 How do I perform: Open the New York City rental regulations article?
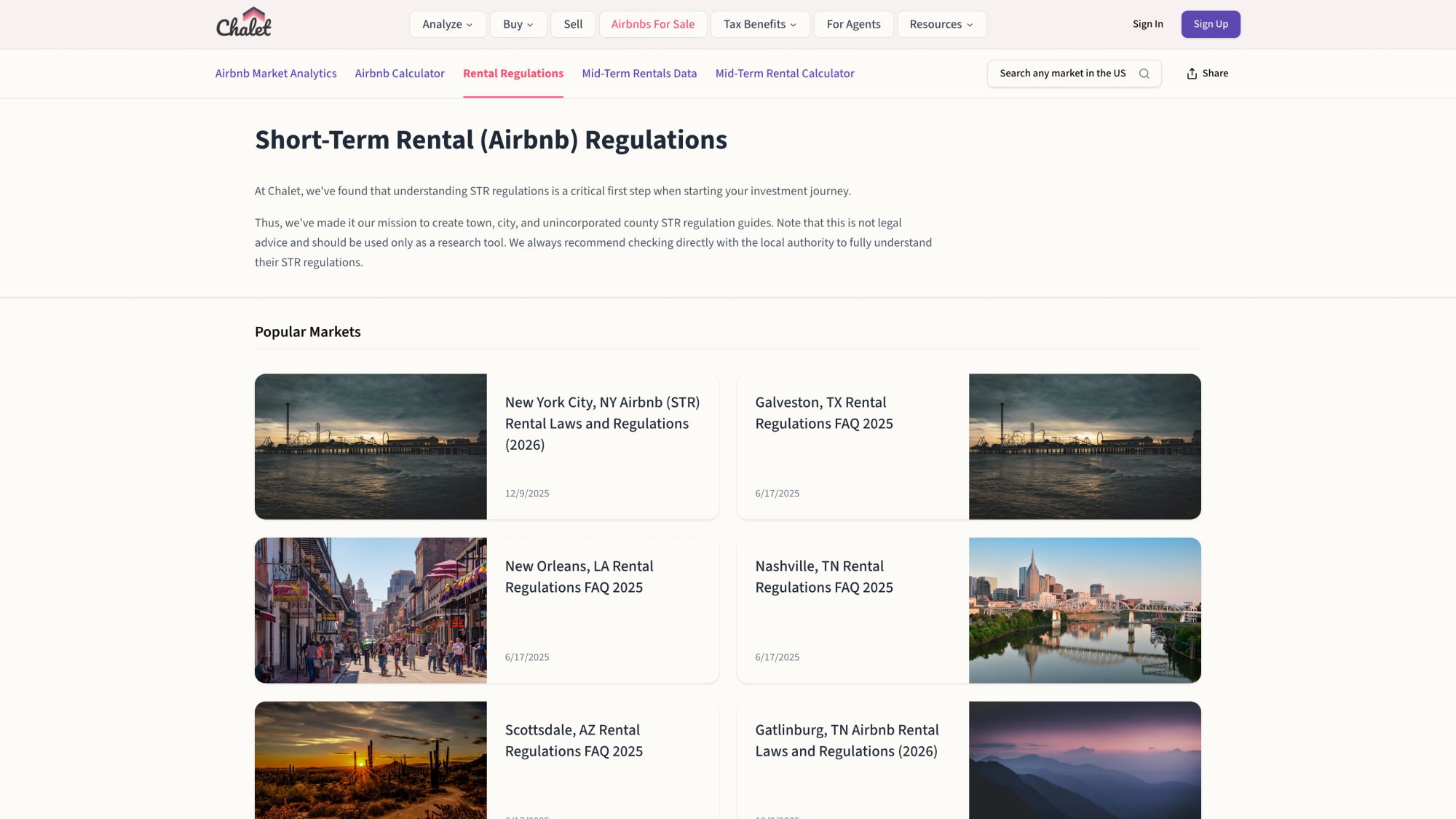tap(601, 423)
